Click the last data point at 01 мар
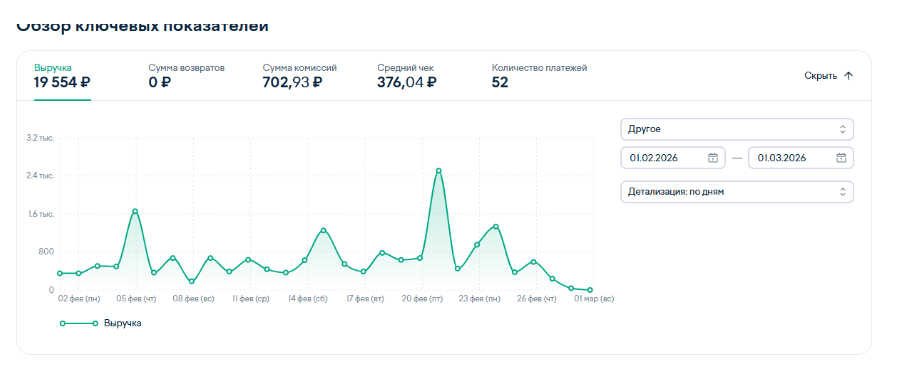906x381 pixels. 590,290
